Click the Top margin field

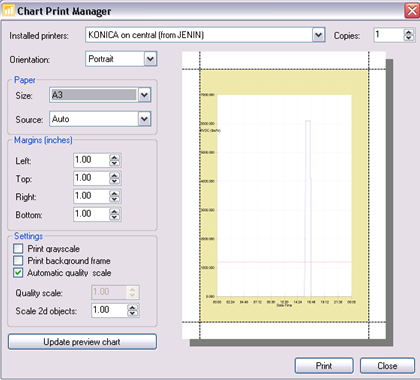click(x=91, y=178)
